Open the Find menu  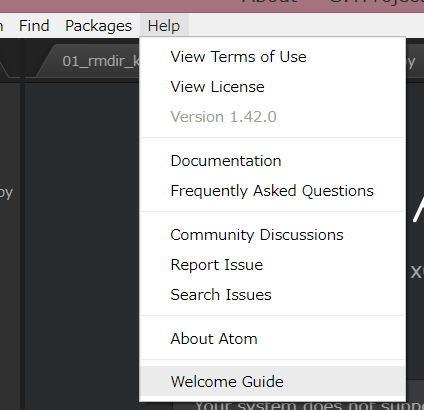coord(34,26)
